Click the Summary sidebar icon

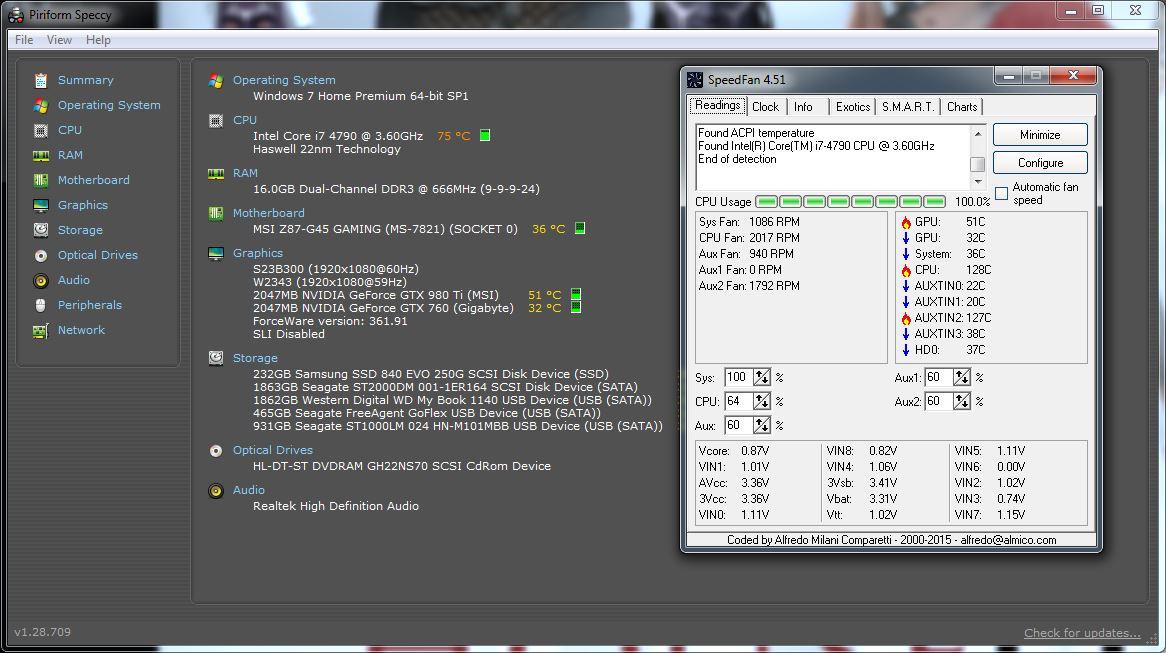click(41, 80)
